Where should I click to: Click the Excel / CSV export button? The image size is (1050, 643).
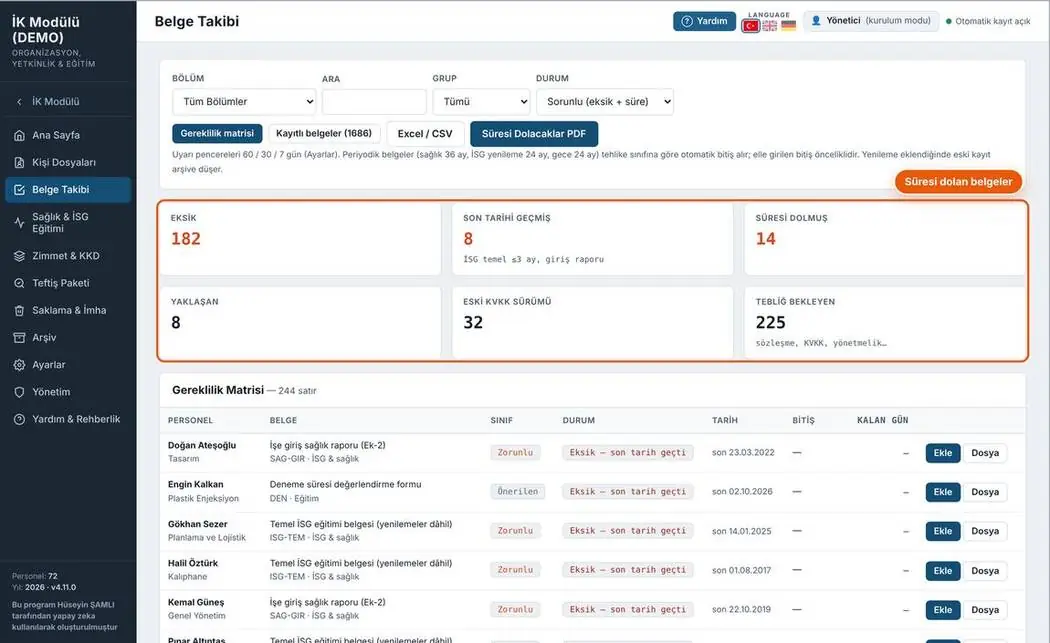(425, 134)
